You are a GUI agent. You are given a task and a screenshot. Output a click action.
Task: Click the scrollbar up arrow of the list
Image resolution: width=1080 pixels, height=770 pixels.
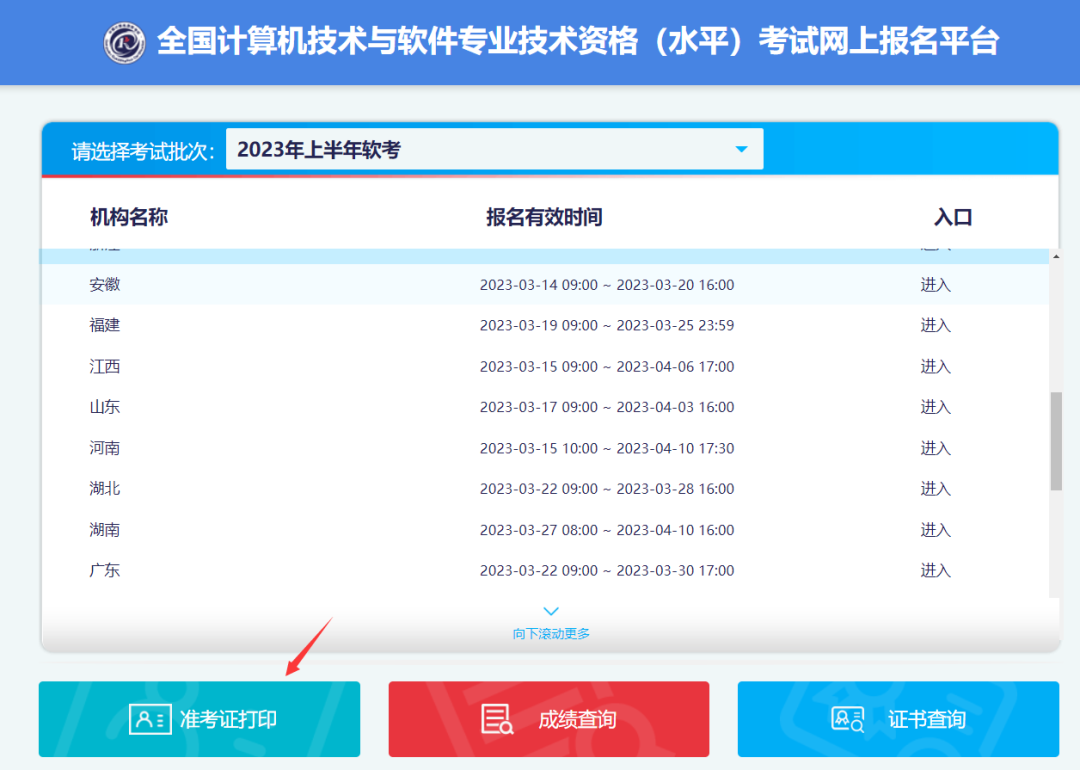[1056, 256]
